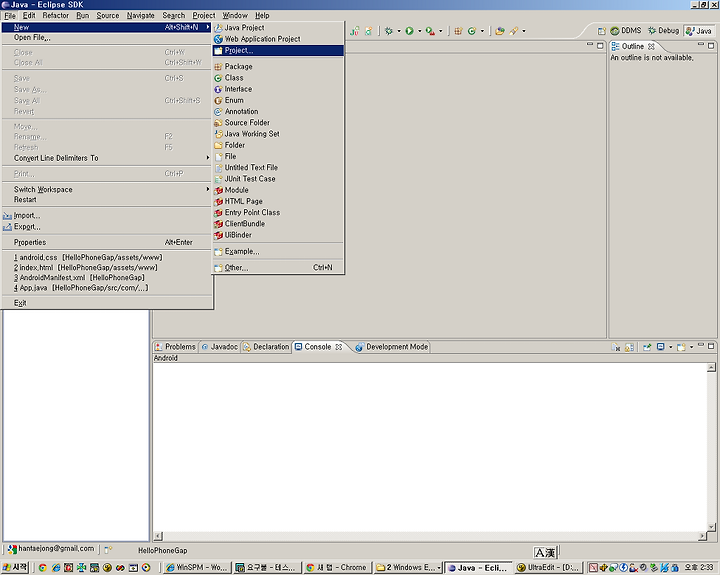The image size is (720, 575).
Task: Expand Convert Line Delimiters To submenu
Action: [107, 158]
